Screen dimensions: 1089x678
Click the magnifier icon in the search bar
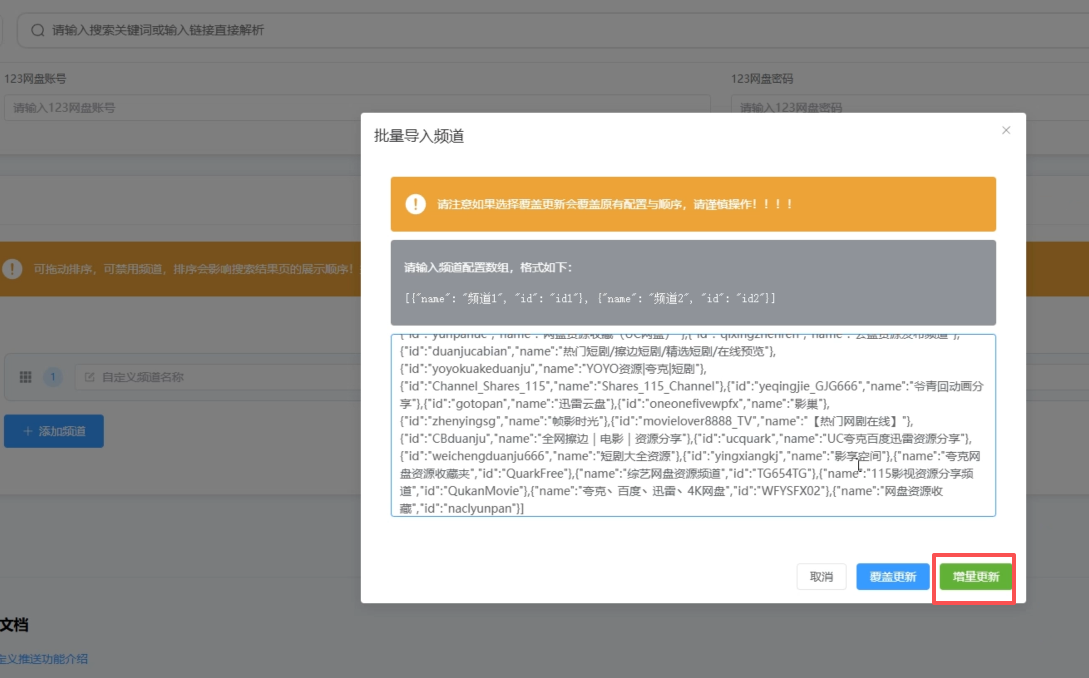[38, 30]
